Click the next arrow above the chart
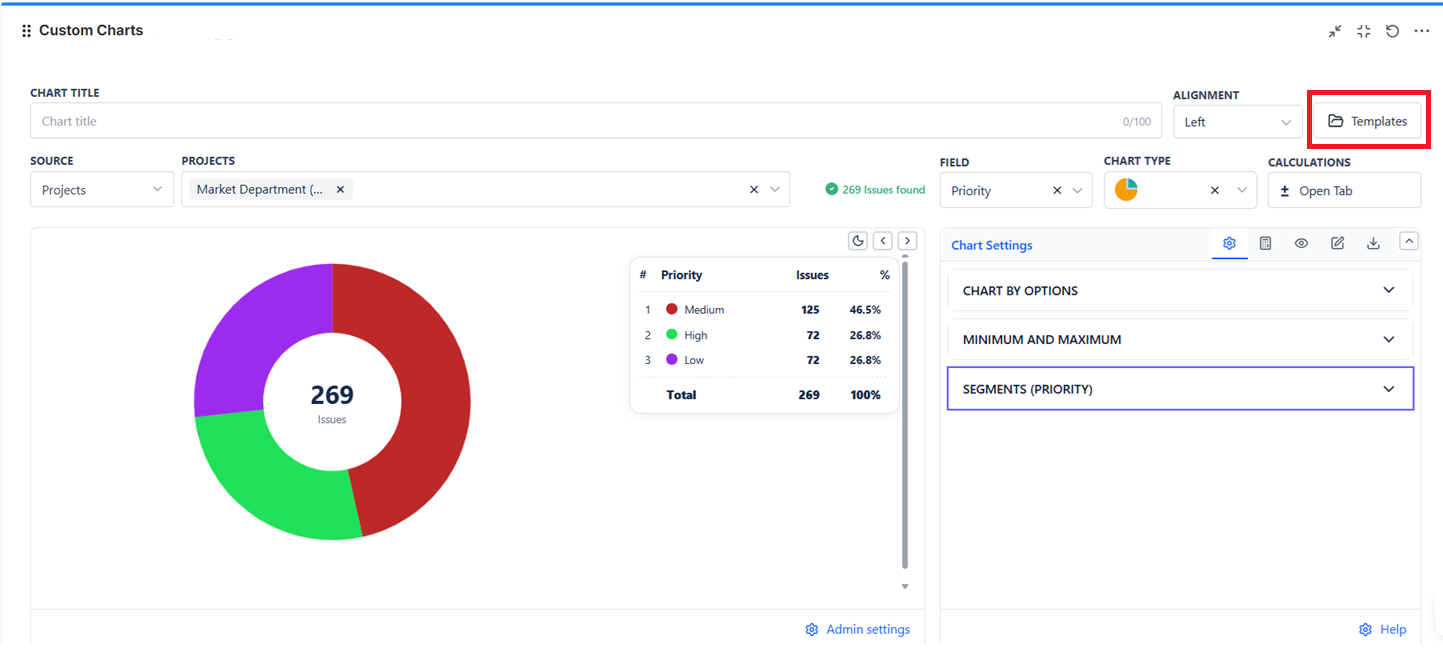The width and height of the screenshot is (1443, 658). pos(907,240)
